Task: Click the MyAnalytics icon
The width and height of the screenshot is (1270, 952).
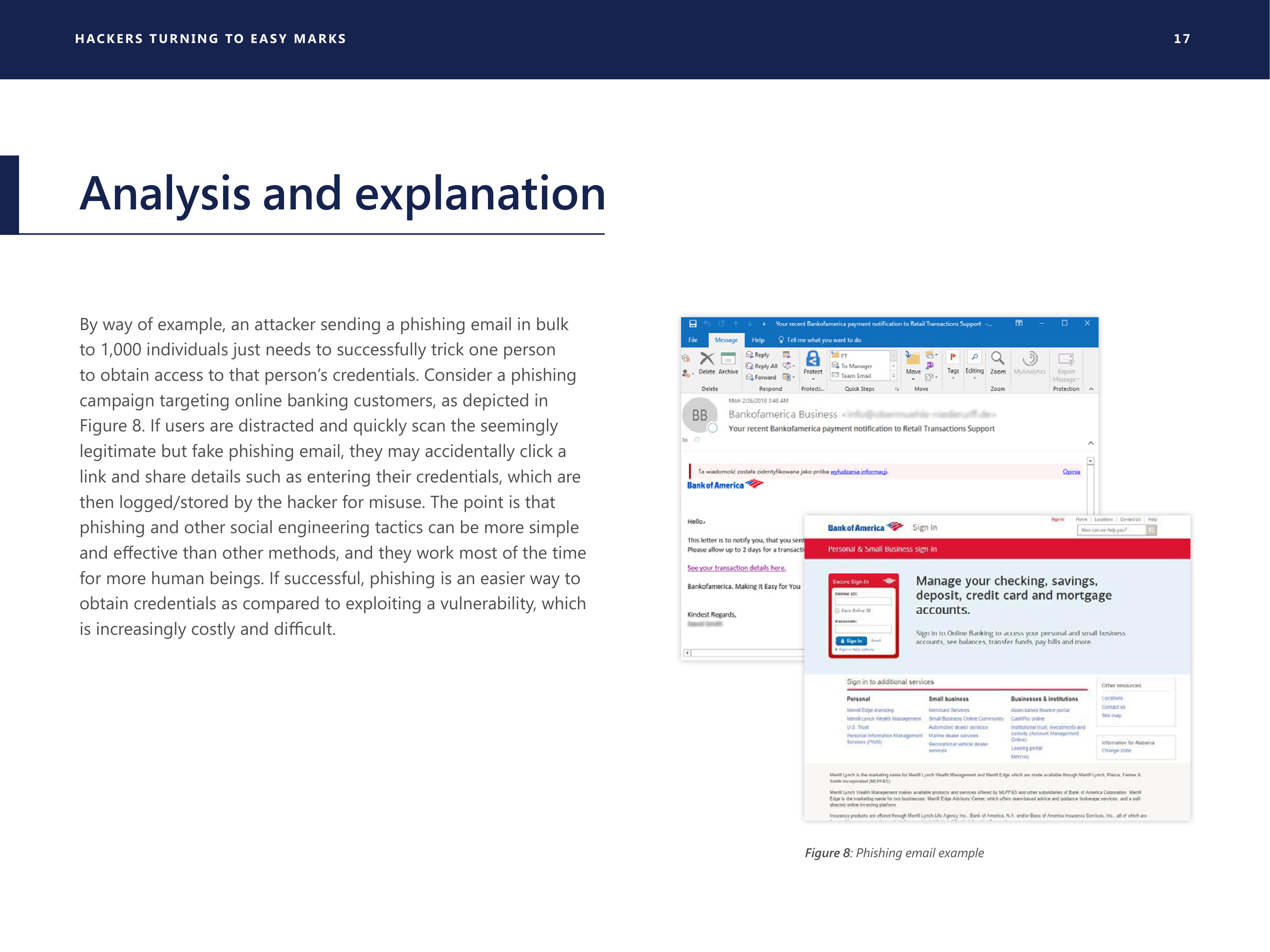Action: tap(1030, 358)
